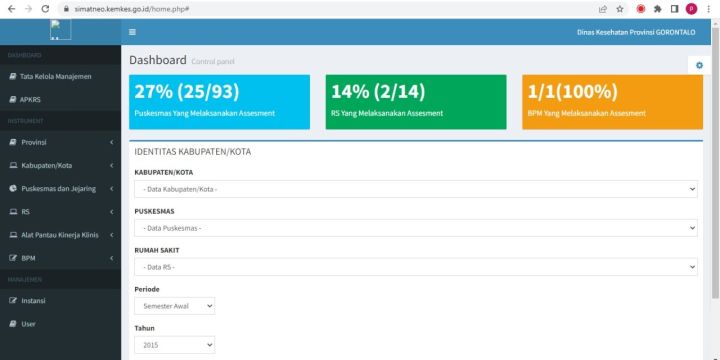Screen dimensions: 720x360
Task: Open the settings gear icon on the dashboard
Action: 699,65
